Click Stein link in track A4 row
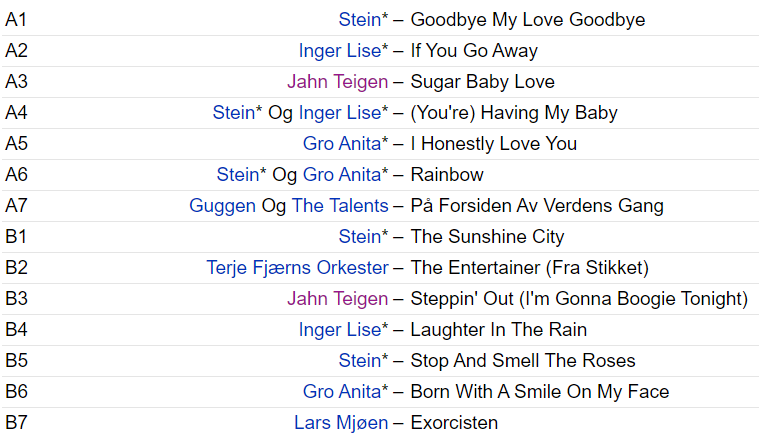759x444 pixels. pos(234,113)
